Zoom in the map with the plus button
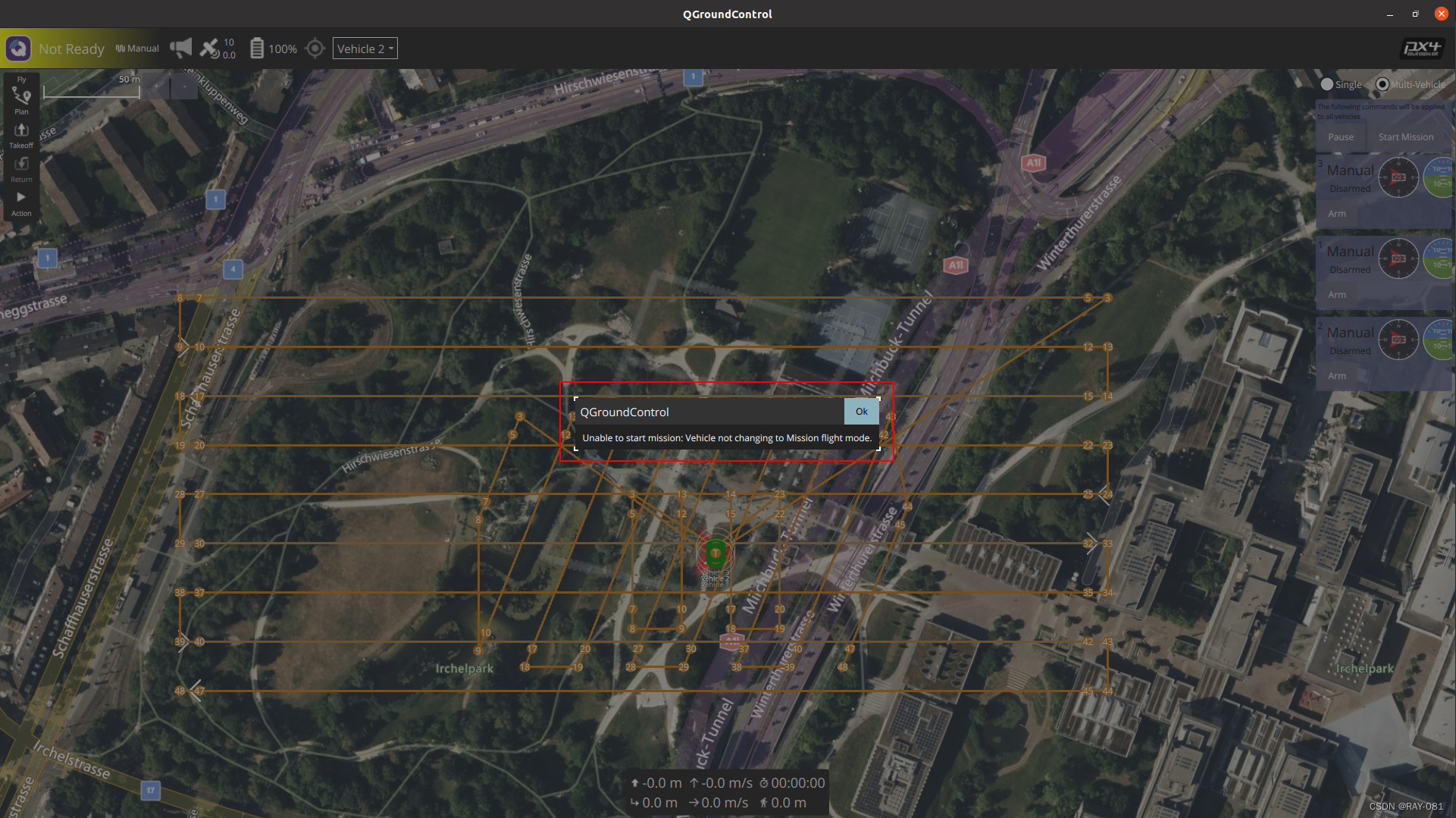Screen dimensions: 1456x818 pyautogui.click(x=157, y=86)
